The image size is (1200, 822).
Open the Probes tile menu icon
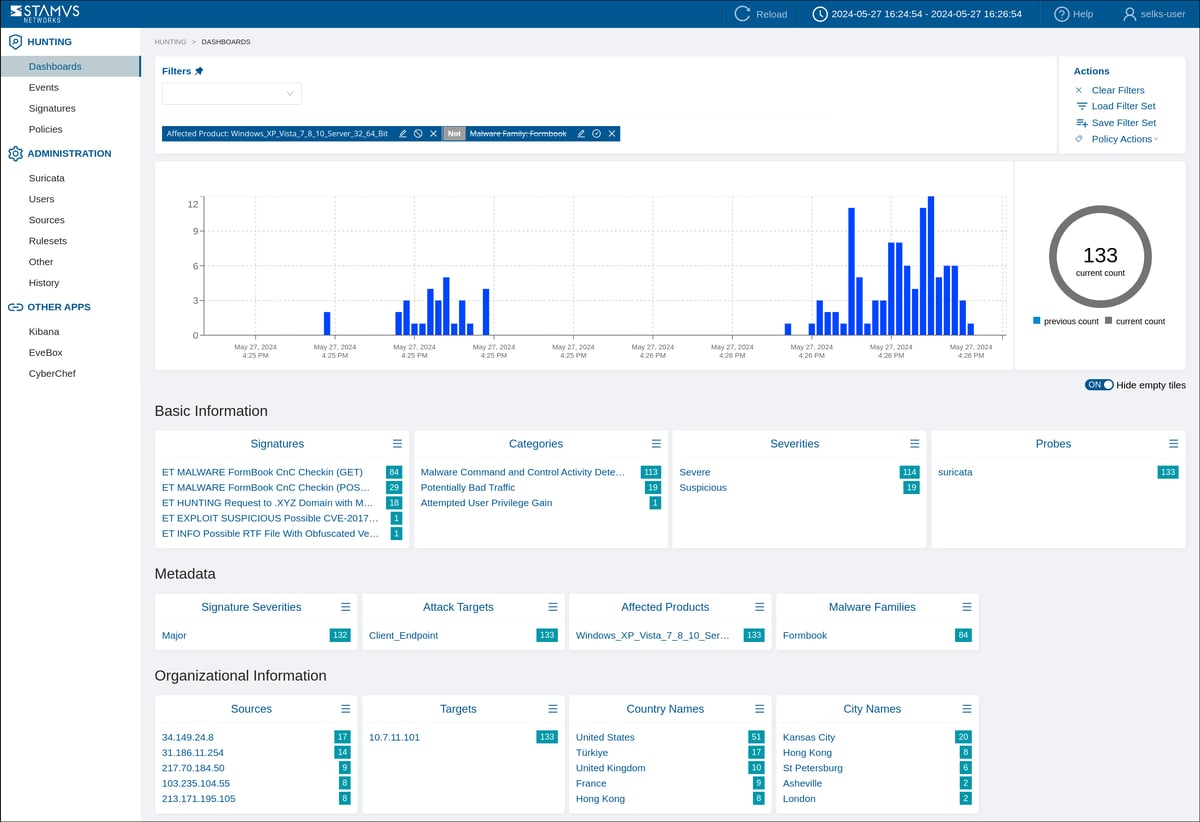pyautogui.click(x=1173, y=443)
